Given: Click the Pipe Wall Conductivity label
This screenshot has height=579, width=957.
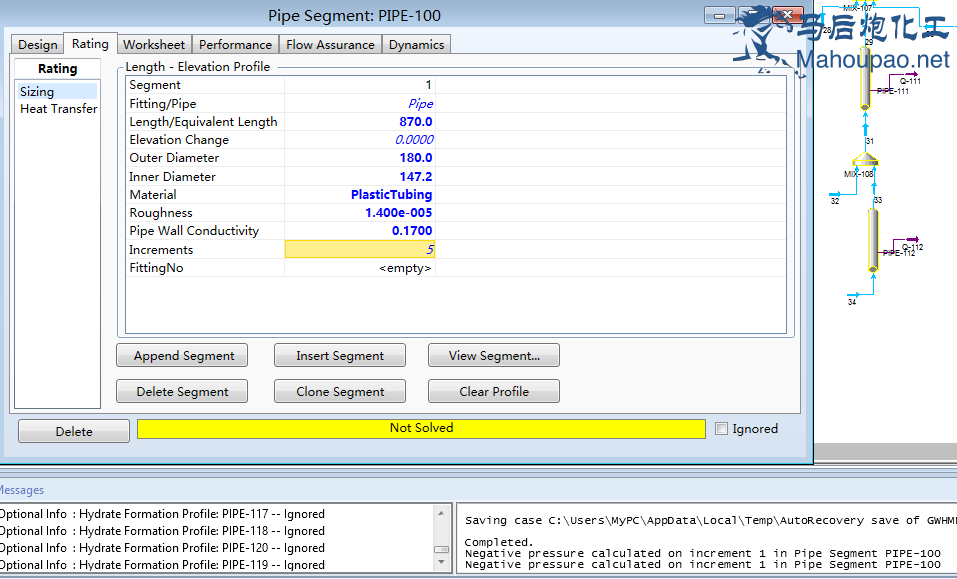Looking at the screenshot, I should click(194, 231).
